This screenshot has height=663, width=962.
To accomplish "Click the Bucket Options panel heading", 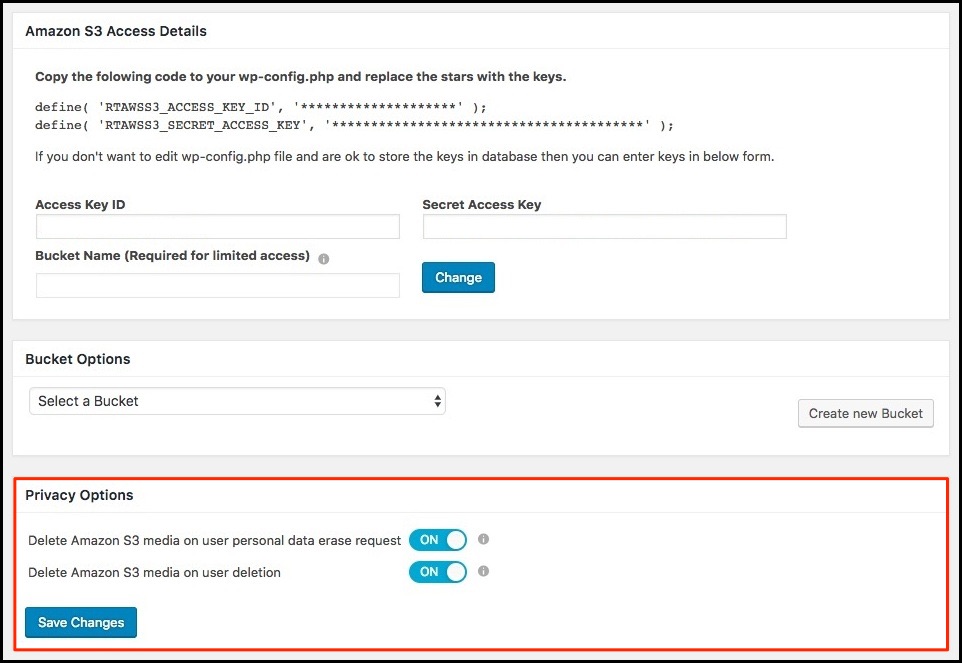I will point(78,359).
